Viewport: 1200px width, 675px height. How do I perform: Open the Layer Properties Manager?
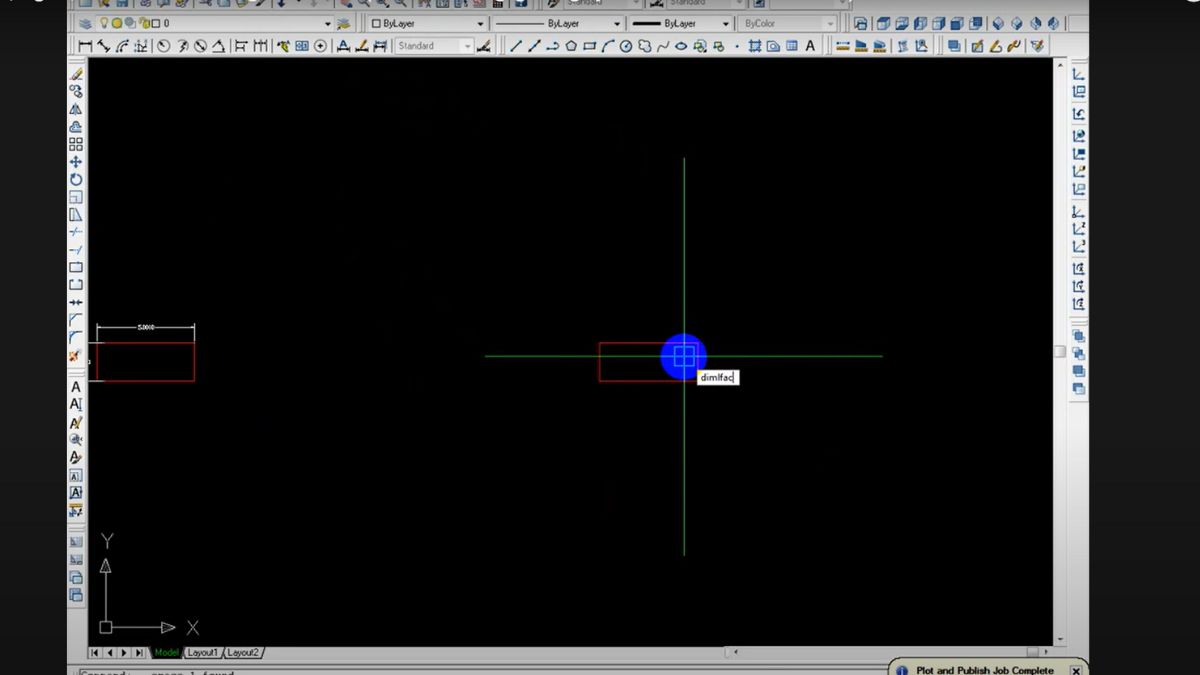point(86,23)
